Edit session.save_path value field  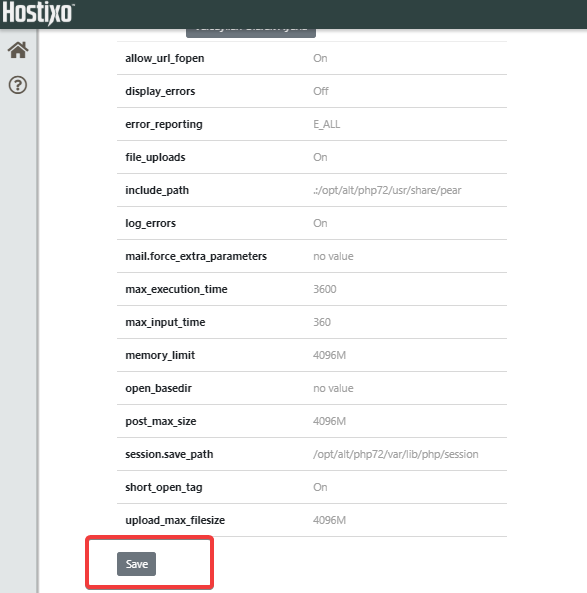pos(396,454)
